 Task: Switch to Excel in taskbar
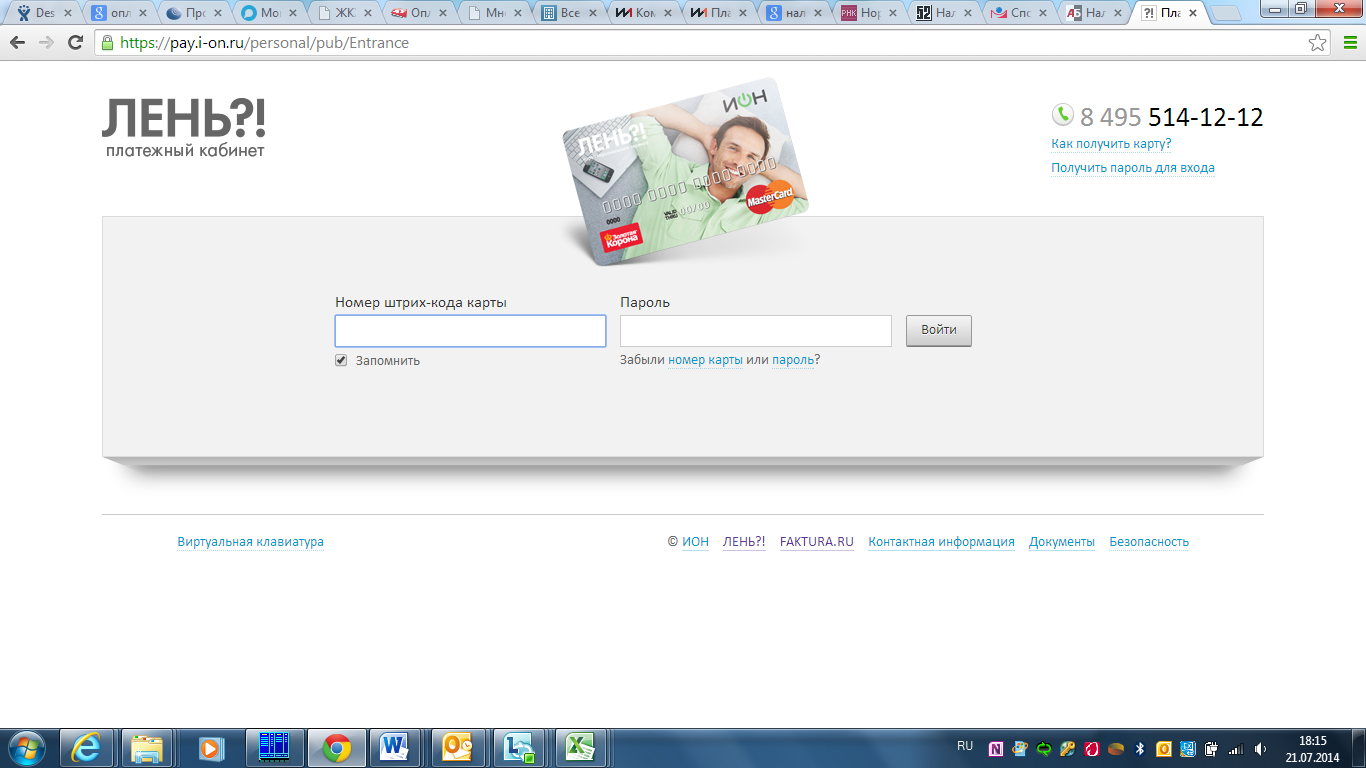582,747
